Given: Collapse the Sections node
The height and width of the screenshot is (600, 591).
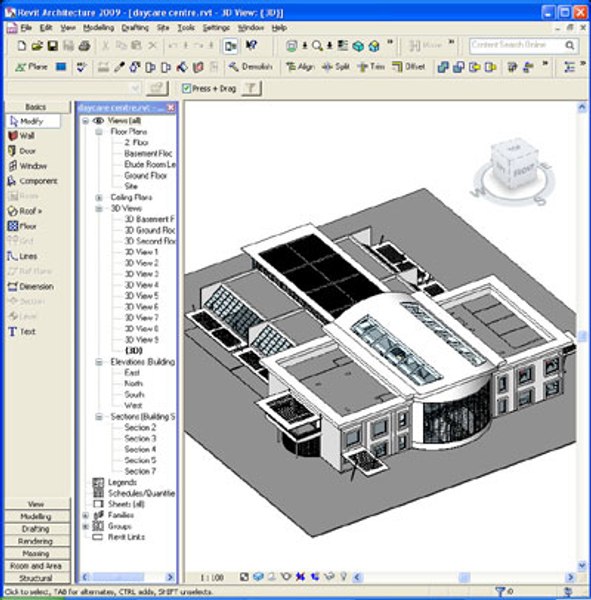Looking at the screenshot, I should pos(99,417).
